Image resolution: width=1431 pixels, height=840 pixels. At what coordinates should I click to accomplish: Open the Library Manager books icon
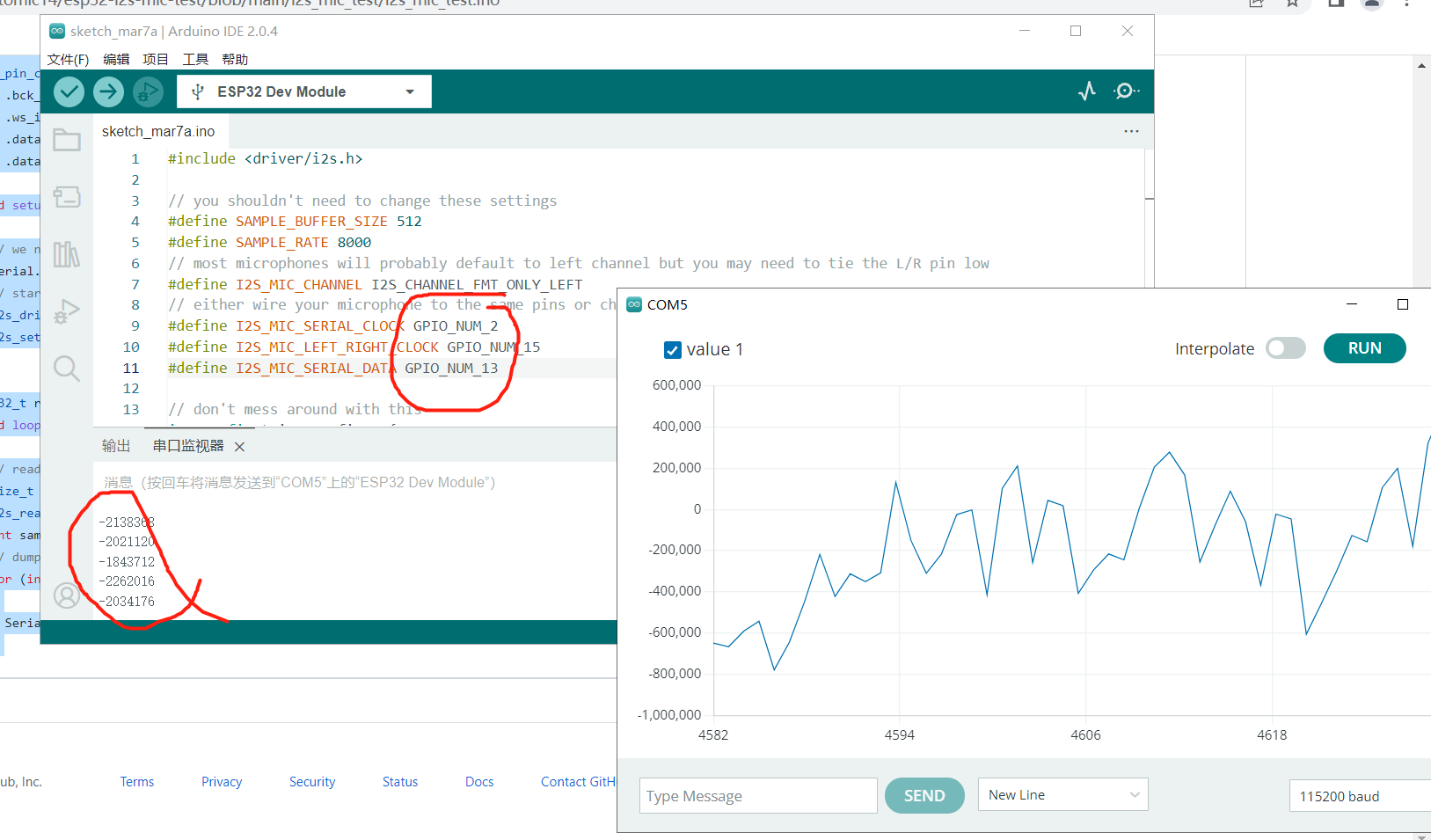(67, 254)
